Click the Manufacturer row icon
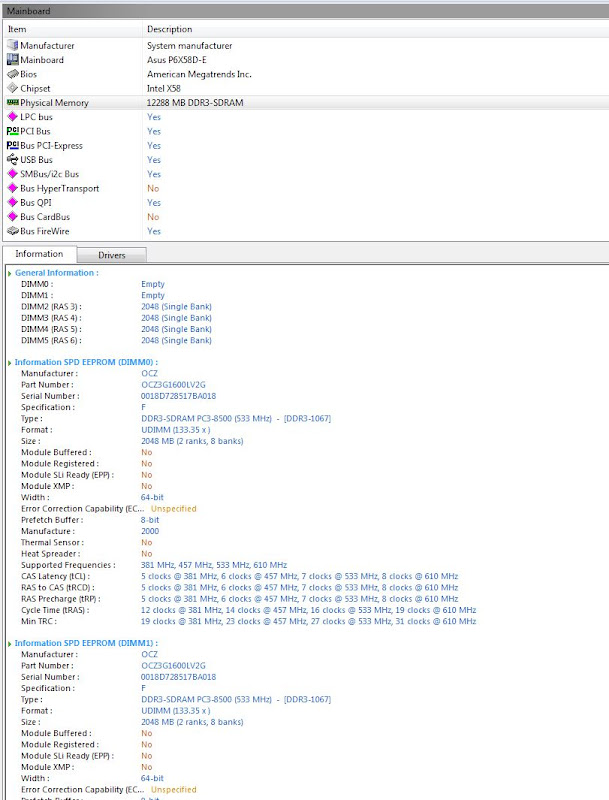Screen dimensions: 609x800 (13, 45)
